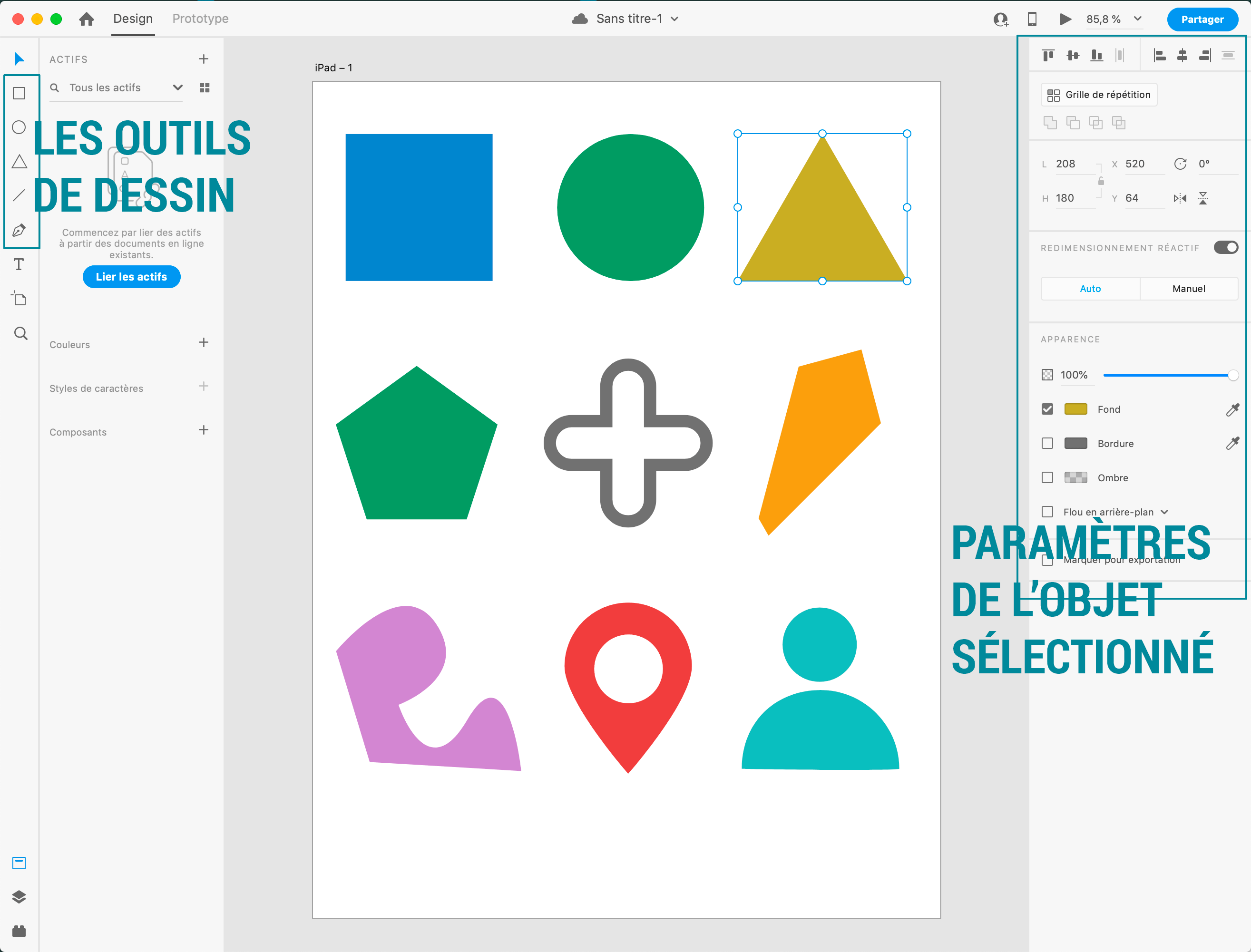
Task: Switch assets to grid view icon
Action: [x=205, y=87]
